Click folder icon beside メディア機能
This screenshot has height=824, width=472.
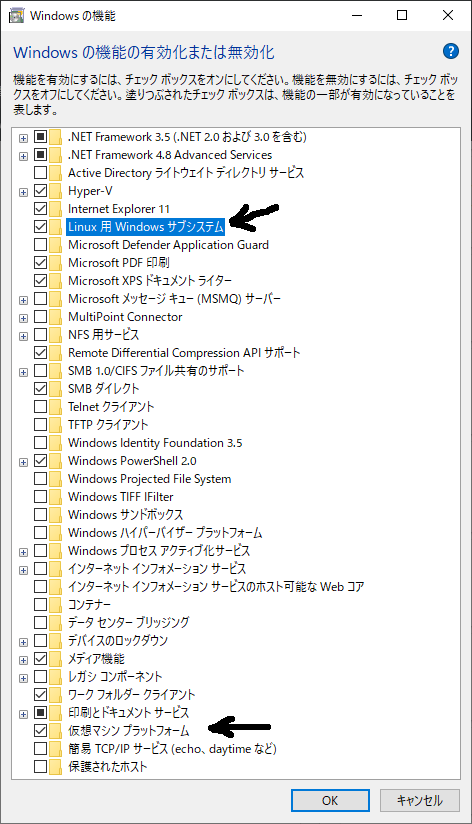[56, 658]
